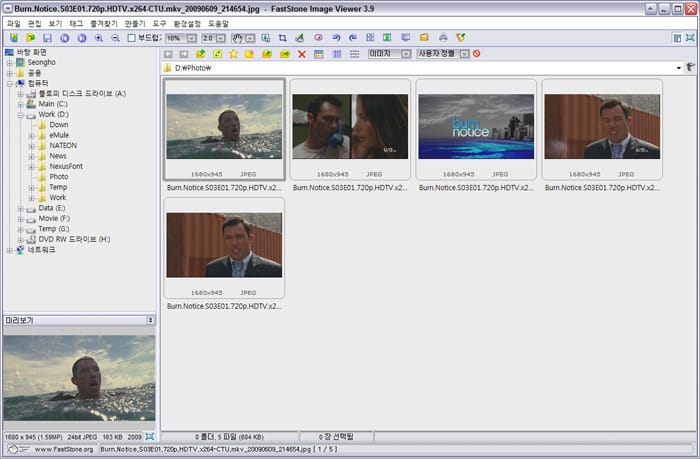Image resolution: width=700 pixels, height=459 pixels.
Task: Switch to thumbnail view mode icon
Action: tap(319, 54)
